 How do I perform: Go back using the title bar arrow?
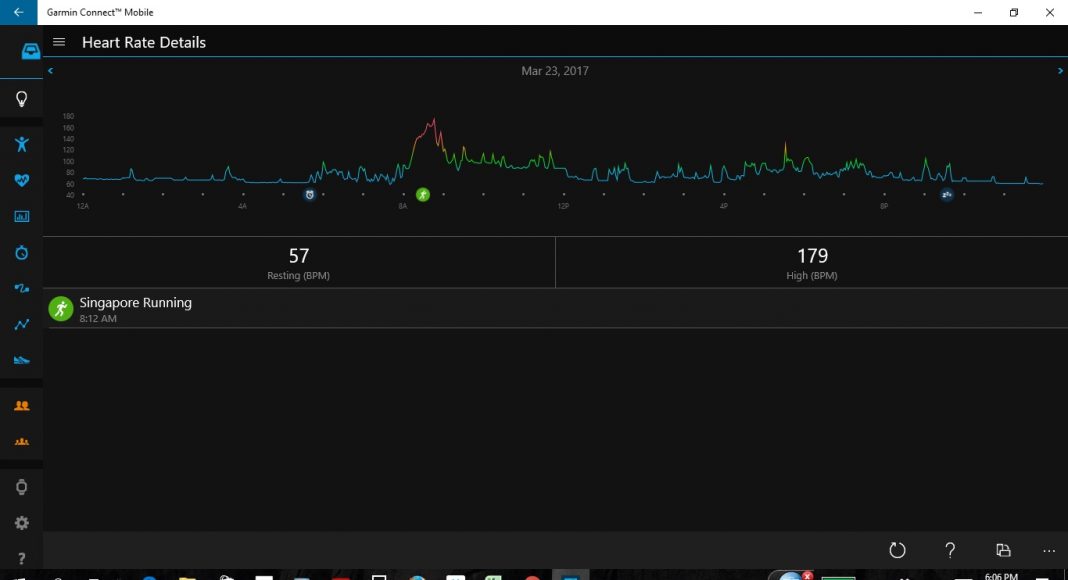(x=18, y=12)
